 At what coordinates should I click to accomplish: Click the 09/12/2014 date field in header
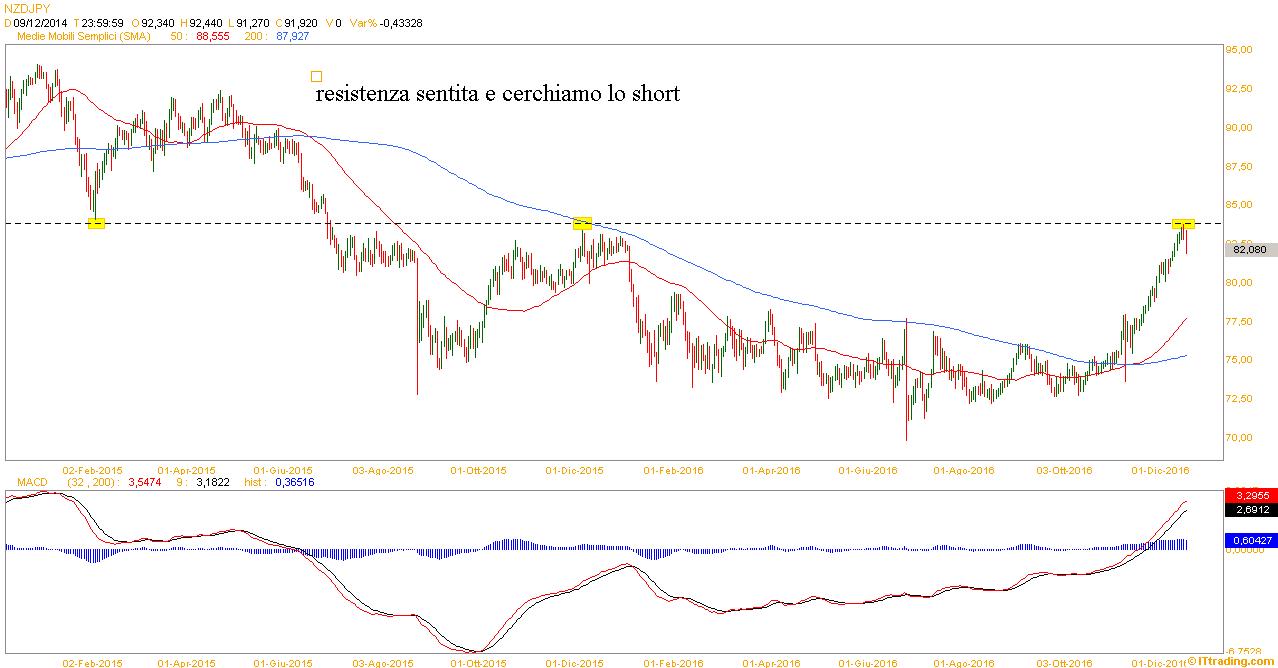[x=42, y=22]
